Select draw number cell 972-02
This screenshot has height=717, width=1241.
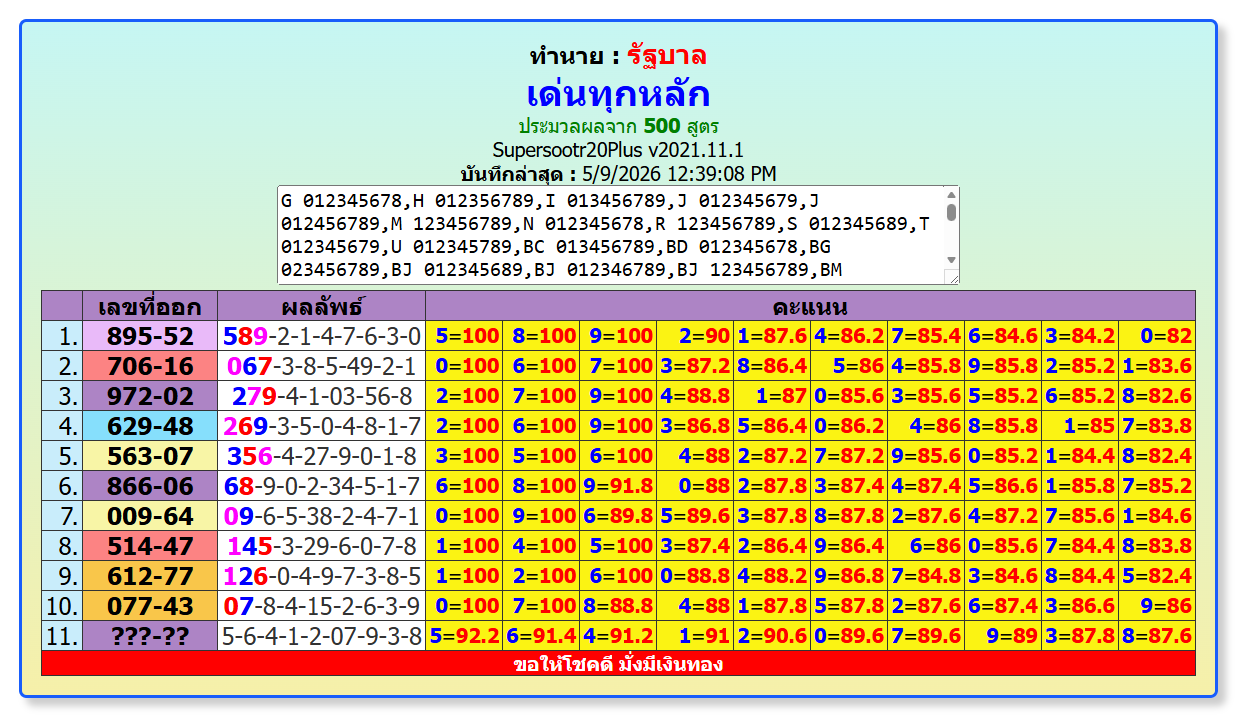point(150,396)
